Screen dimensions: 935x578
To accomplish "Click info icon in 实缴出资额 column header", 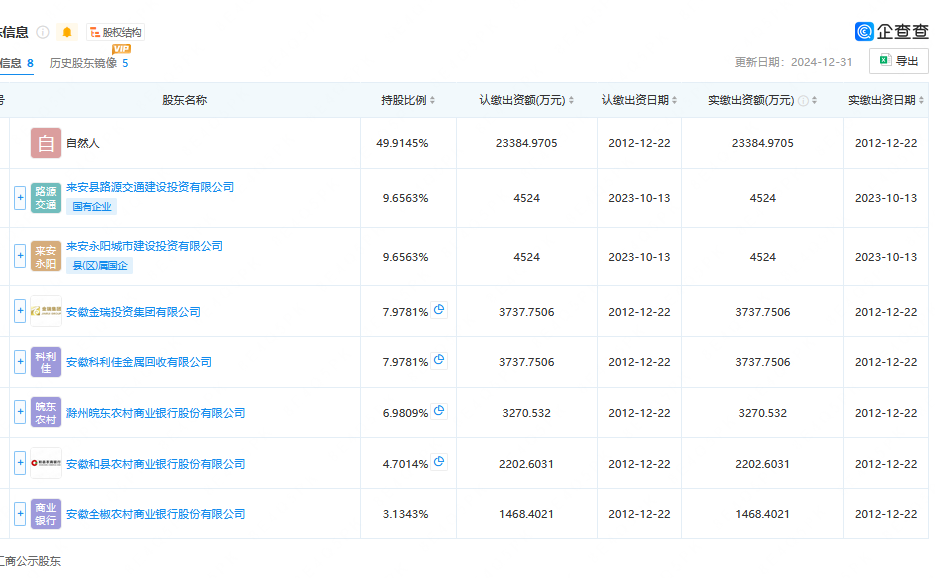I will coord(803,101).
